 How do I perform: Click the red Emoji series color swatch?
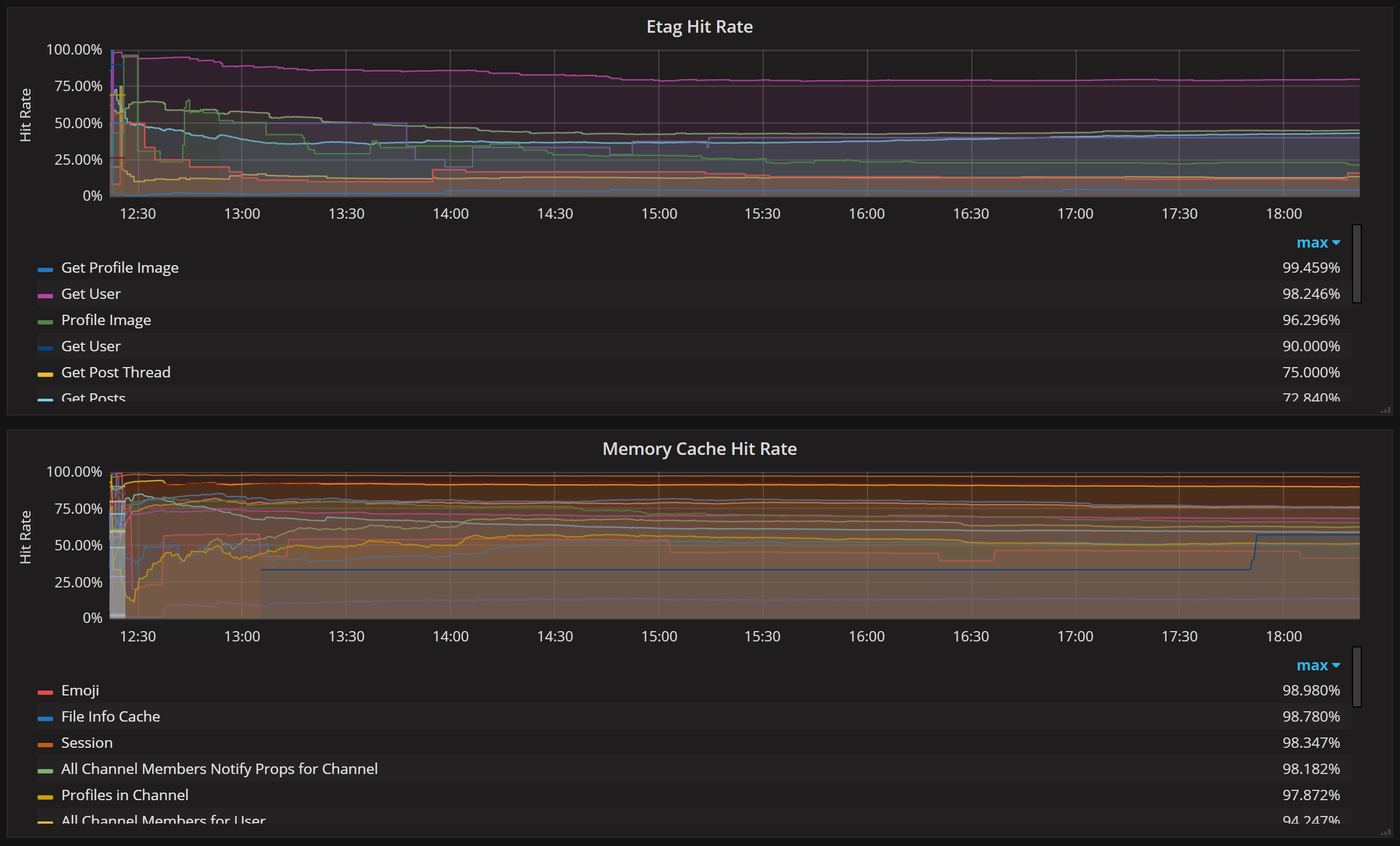(x=45, y=692)
